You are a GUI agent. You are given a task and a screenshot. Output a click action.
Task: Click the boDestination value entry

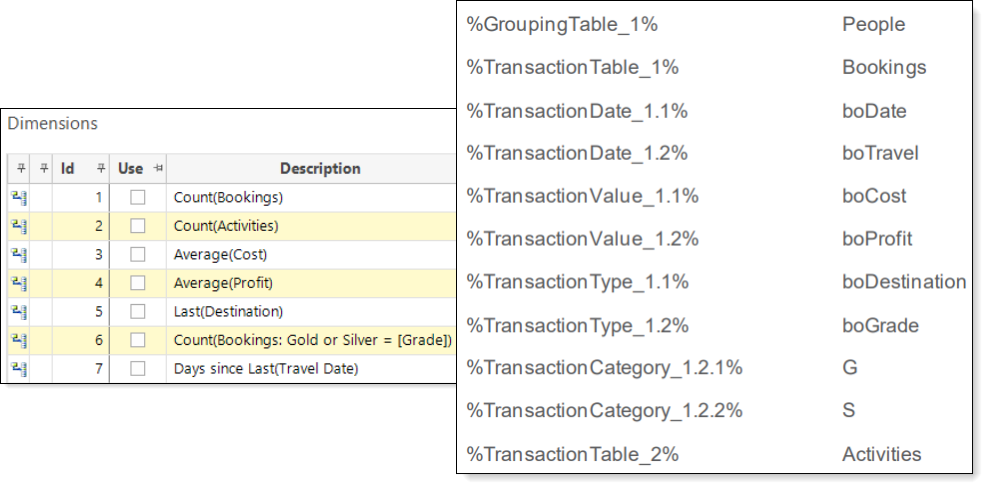(904, 281)
